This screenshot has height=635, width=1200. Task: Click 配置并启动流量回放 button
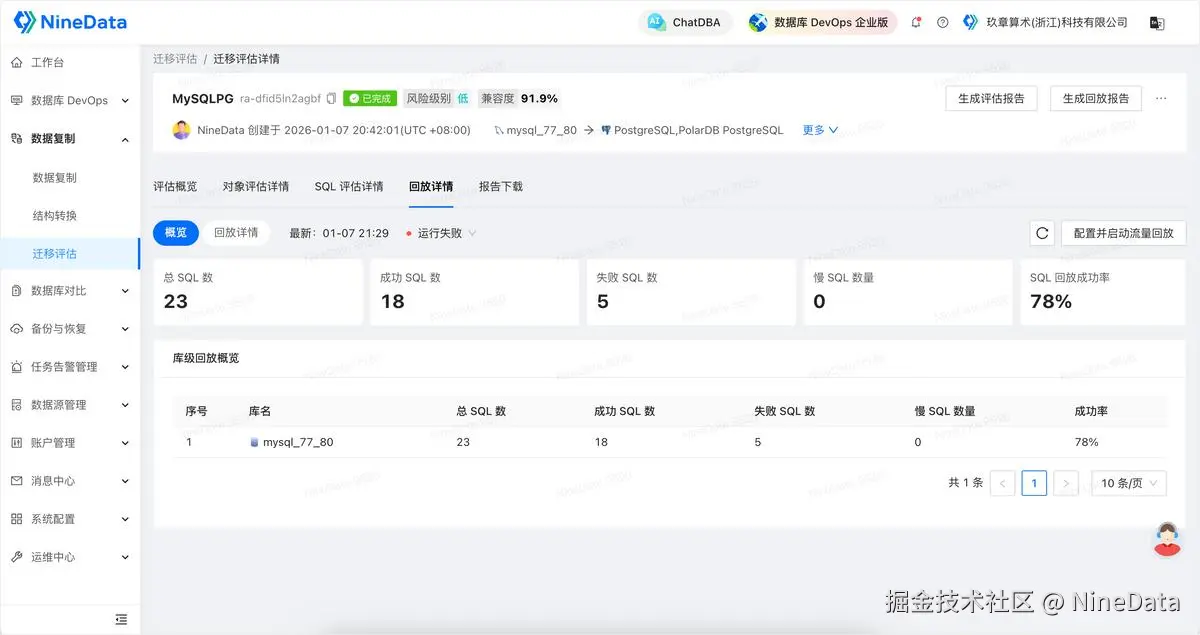click(x=1124, y=233)
